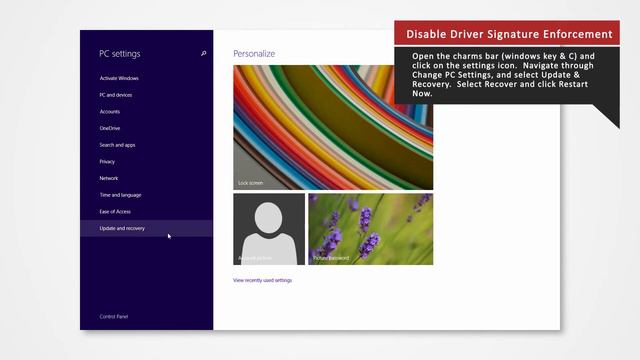Click the Personalize heading
Viewport: 640px width, 360px height.
tap(254, 54)
